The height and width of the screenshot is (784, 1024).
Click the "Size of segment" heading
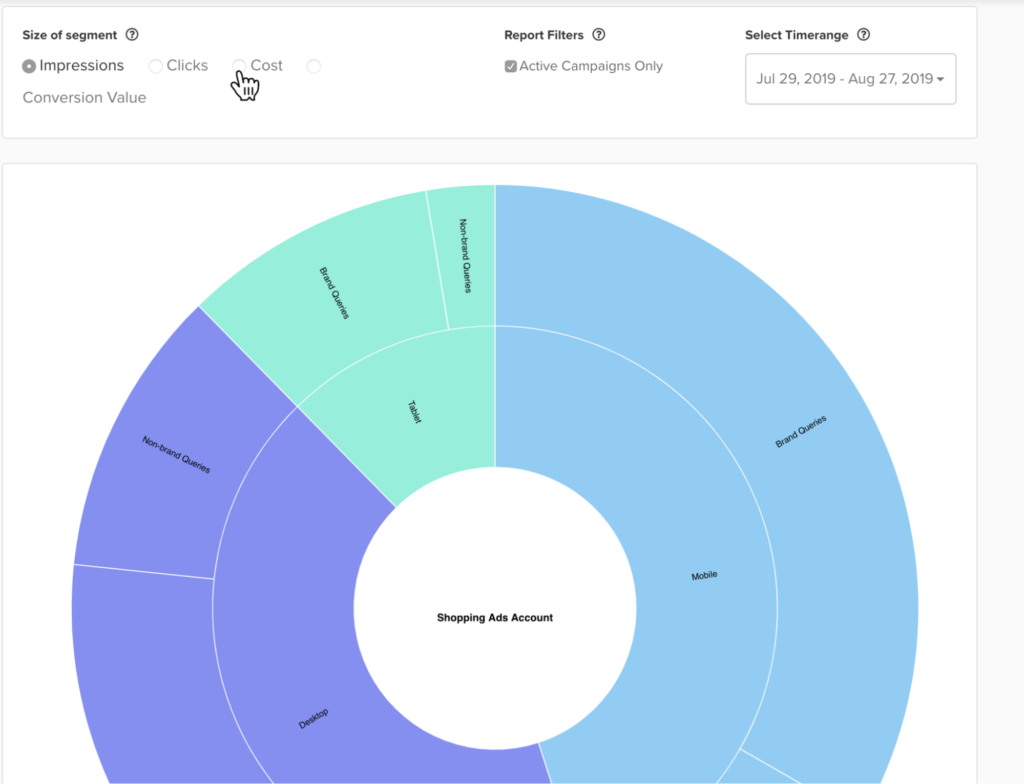point(70,35)
